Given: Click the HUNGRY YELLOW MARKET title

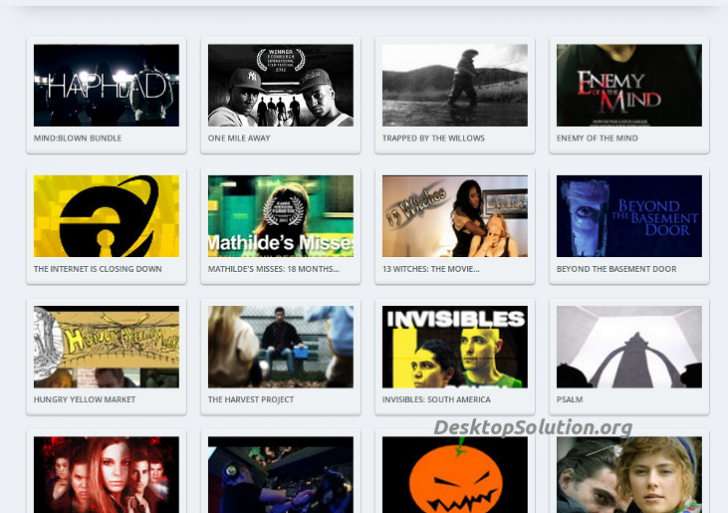Looking at the screenshot, I should coord(84,400).
